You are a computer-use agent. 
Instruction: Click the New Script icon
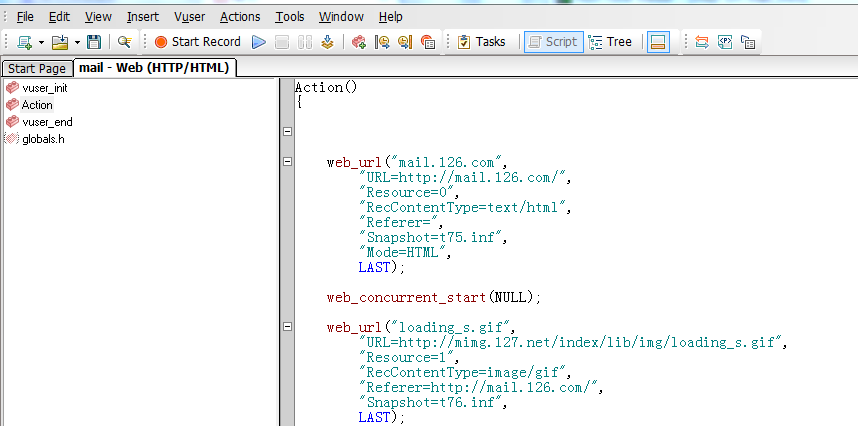24,42
